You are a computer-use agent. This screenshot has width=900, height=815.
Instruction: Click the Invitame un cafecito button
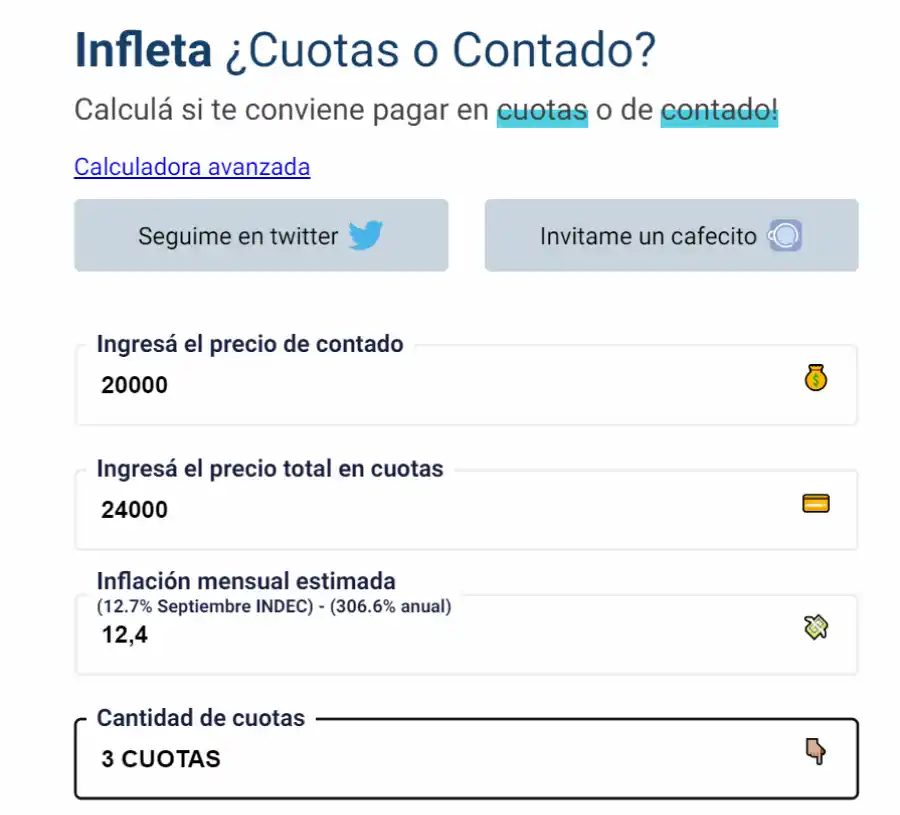tap(671, 236)
